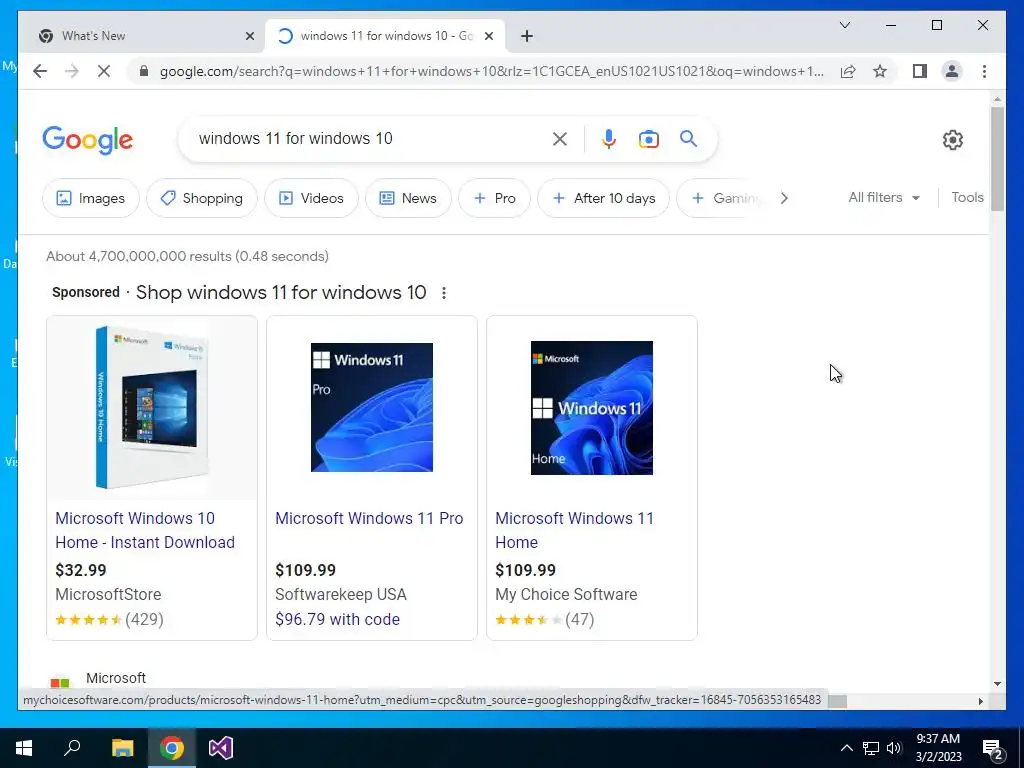Open sponsored results three-dot menu
This screenshot has width=1024, height=768.
[x=443, y=293]
